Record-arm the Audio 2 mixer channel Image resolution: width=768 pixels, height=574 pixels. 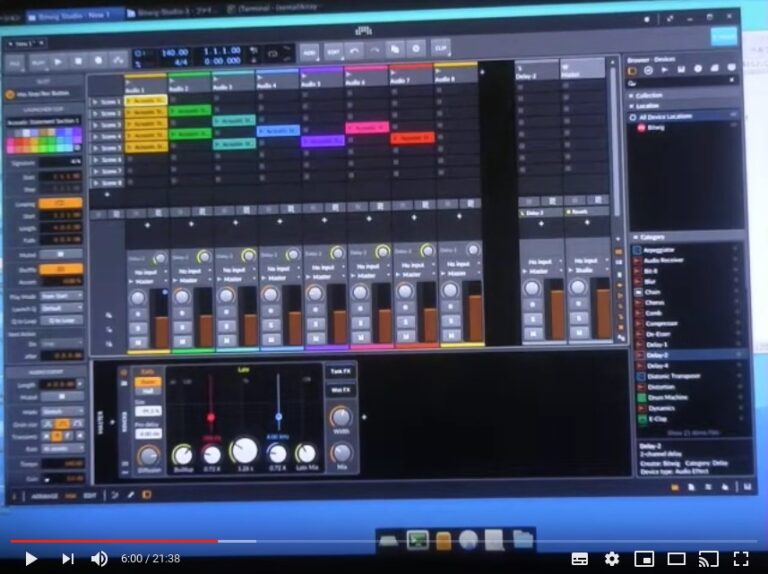pos(182,313)
